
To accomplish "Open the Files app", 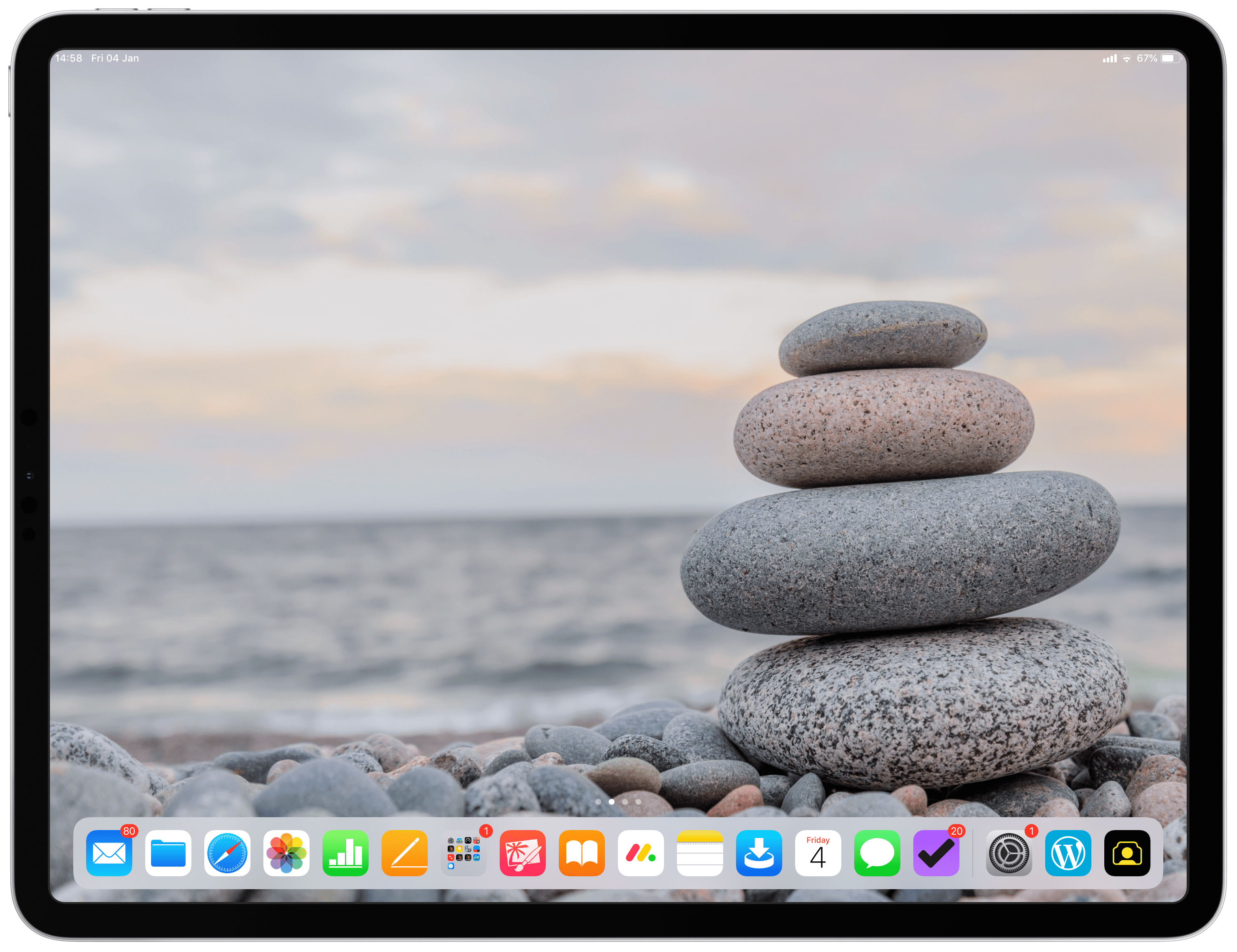I will pyautogui.click(x=168, y=853).
